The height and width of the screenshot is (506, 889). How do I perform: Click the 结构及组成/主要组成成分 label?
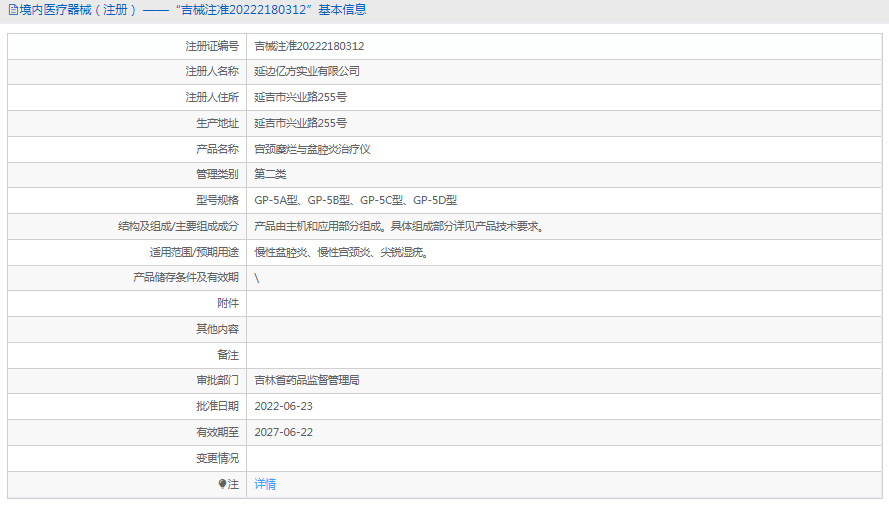pyautogui.click(x=179, y=226)
